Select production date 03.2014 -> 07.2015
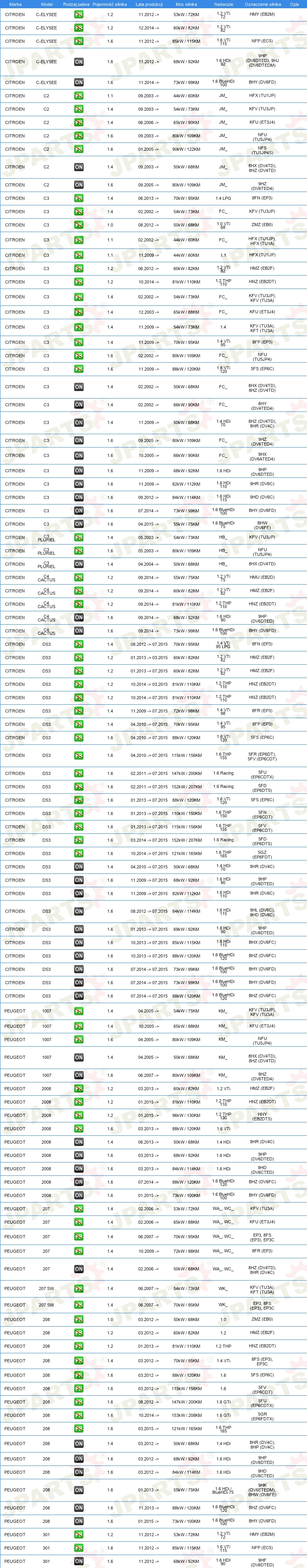The image size is (307, 1568). [x=149, y=840]
